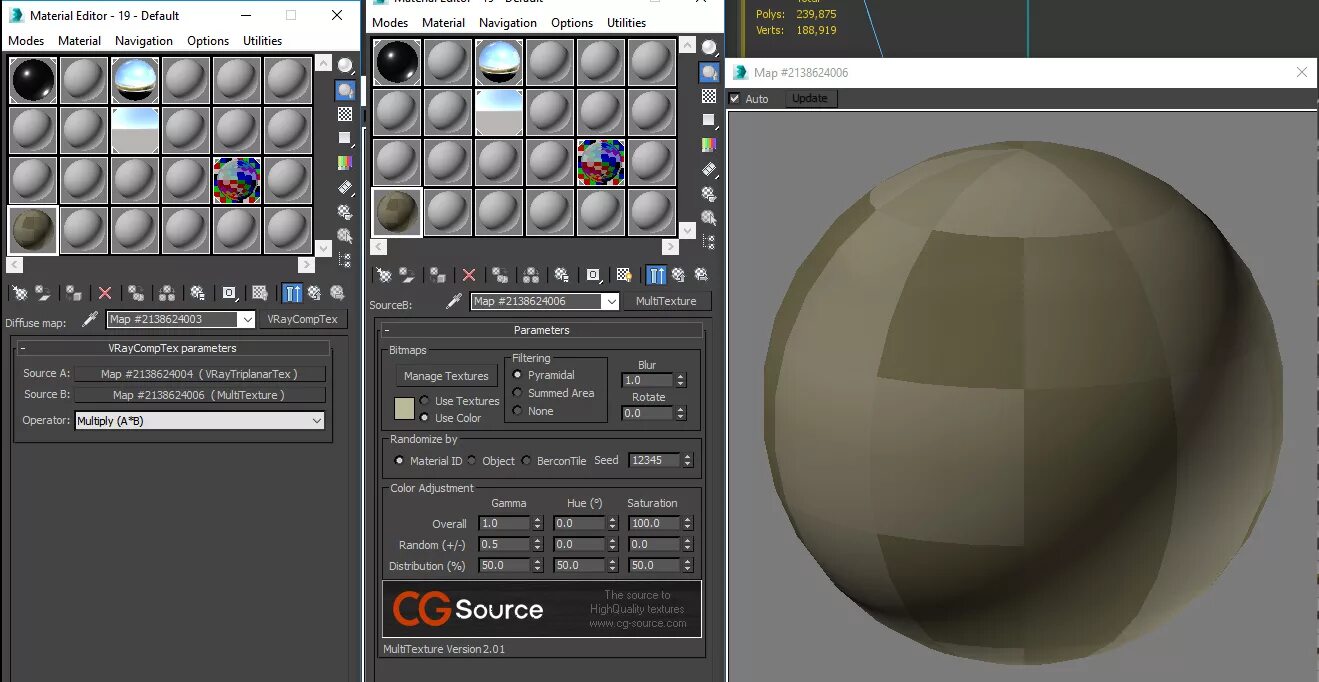The image size is (1319, 682).
Task: Click Material ID Channel icon in left editor
Action: (229, 293)
